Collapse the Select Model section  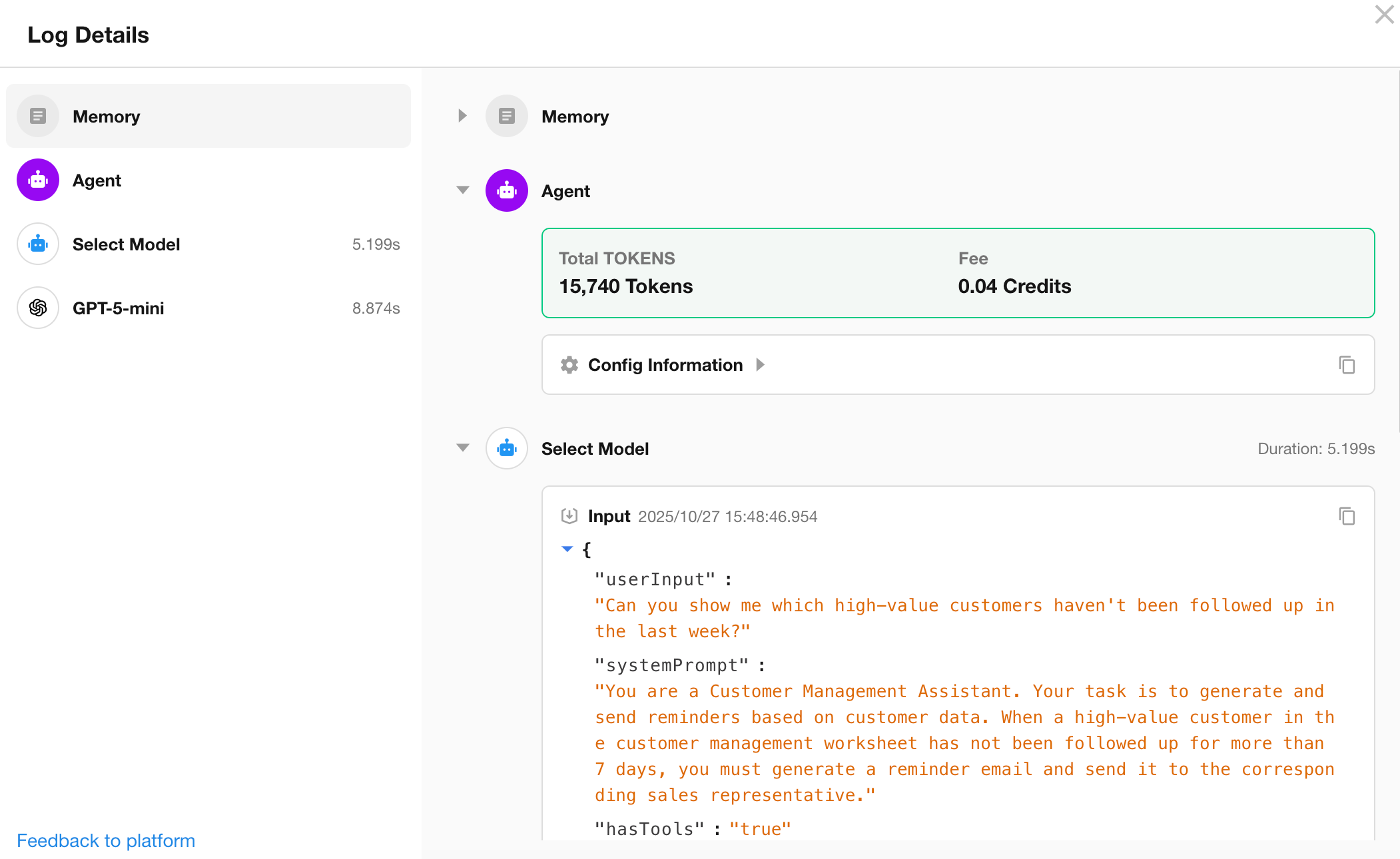point(463,448)
